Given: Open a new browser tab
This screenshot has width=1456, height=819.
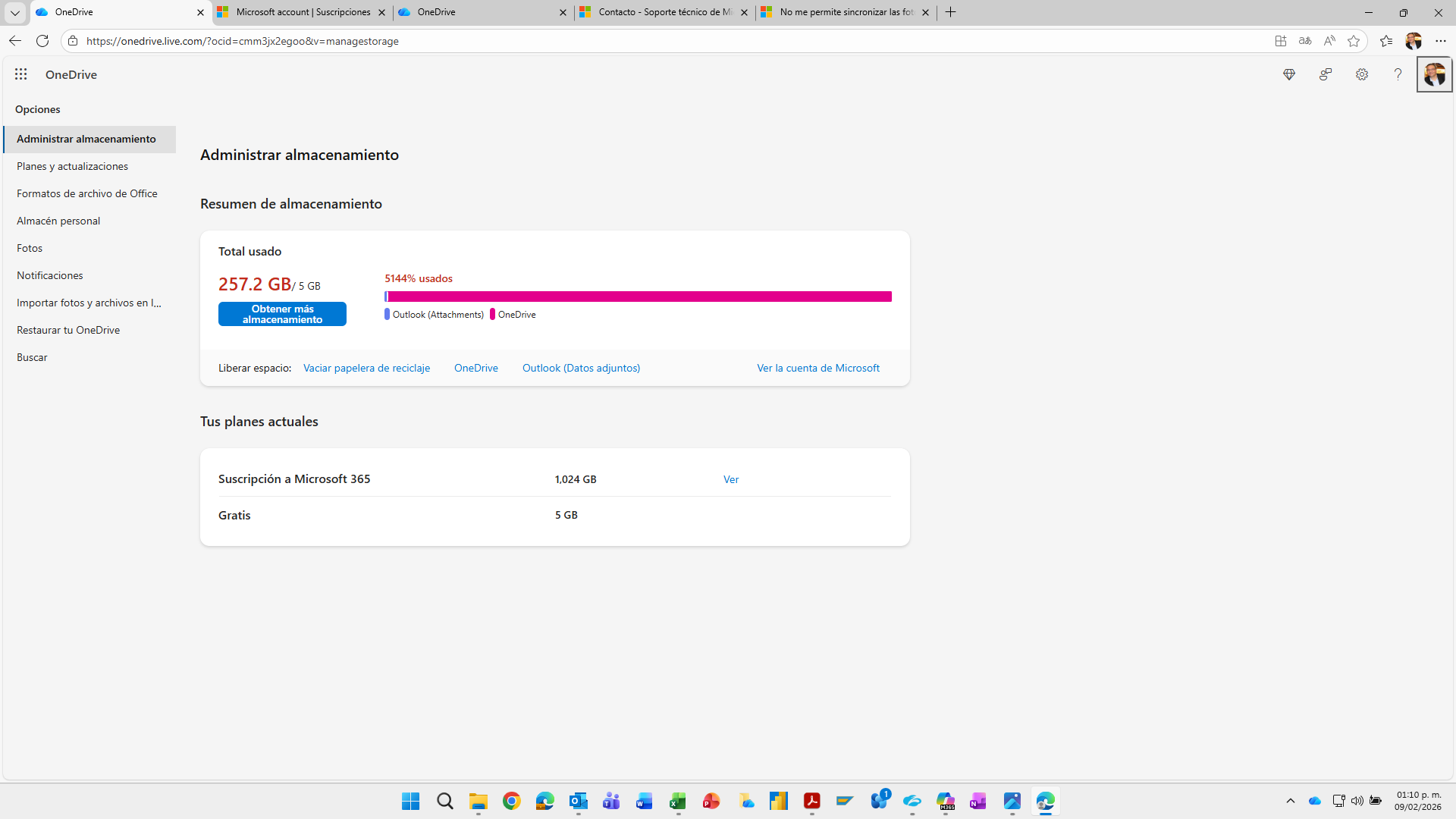Looking at the screenshot, I should coord(950,12).
